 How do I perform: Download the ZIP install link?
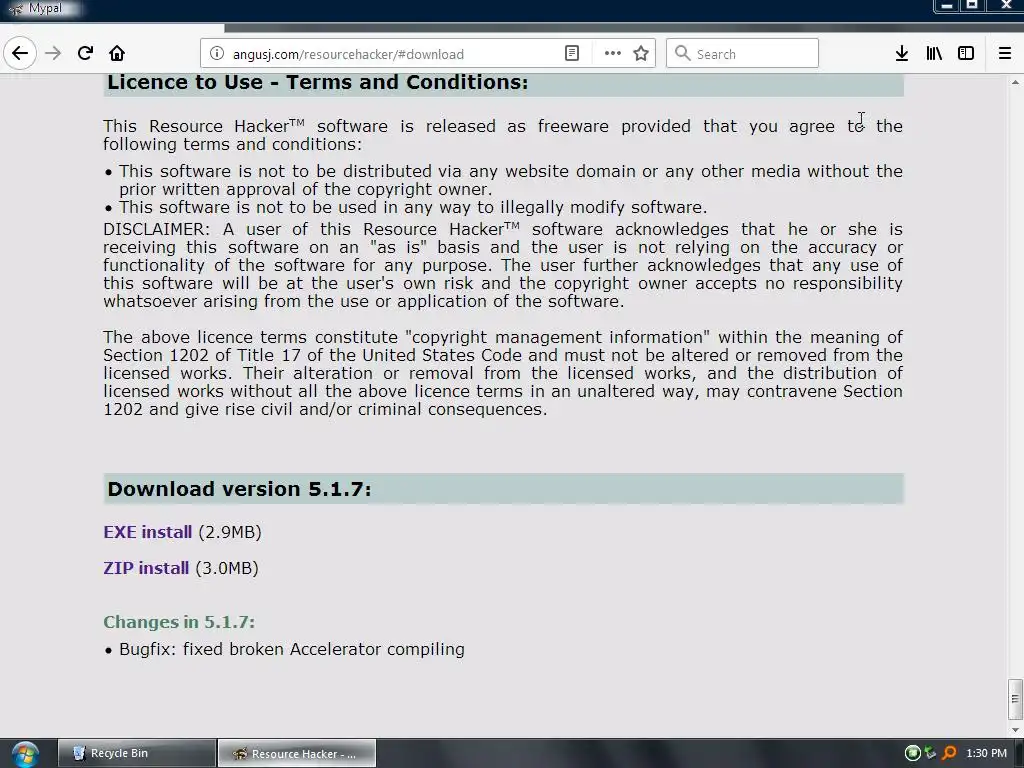146,568
